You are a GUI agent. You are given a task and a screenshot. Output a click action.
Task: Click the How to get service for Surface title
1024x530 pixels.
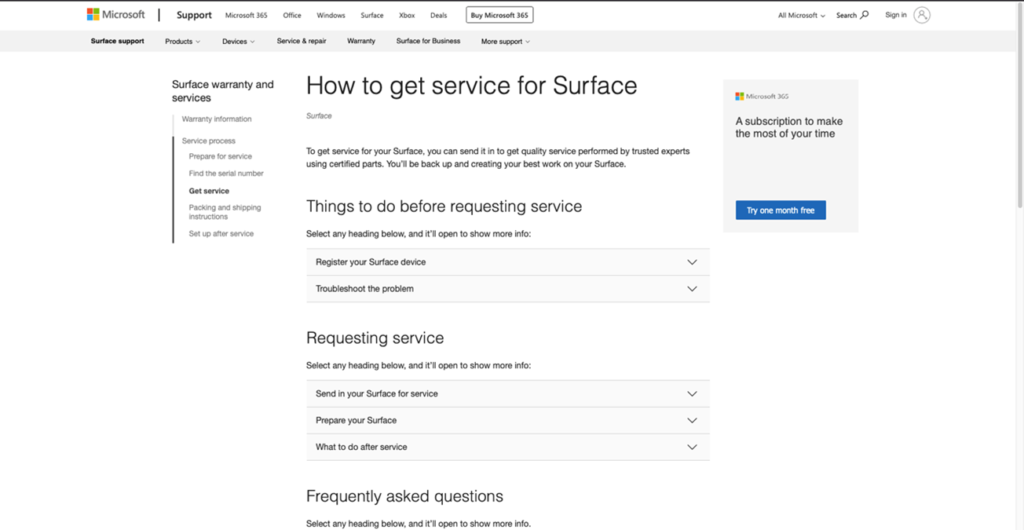tap(472, 86)
